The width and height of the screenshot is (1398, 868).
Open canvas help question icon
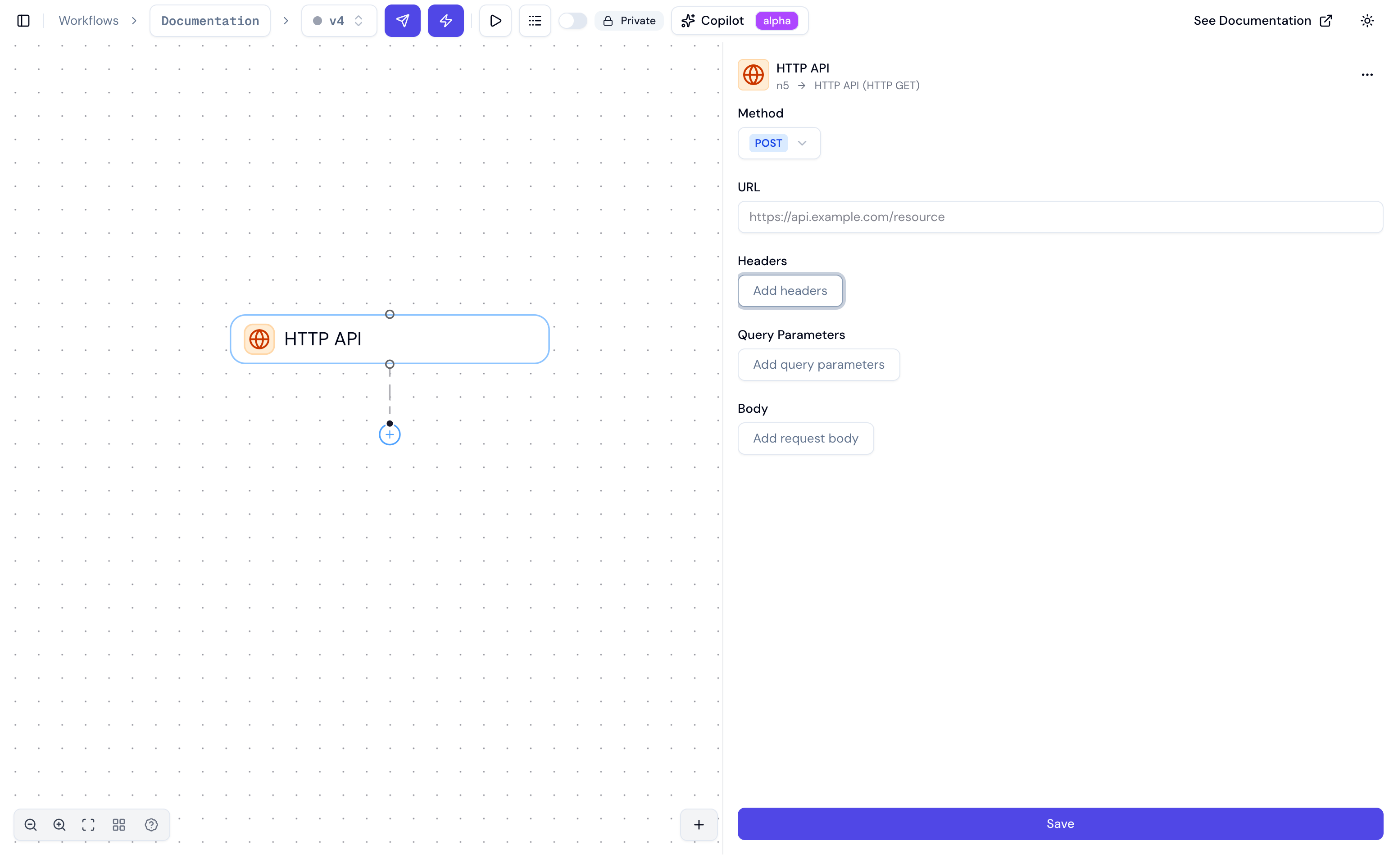[151, 825]
